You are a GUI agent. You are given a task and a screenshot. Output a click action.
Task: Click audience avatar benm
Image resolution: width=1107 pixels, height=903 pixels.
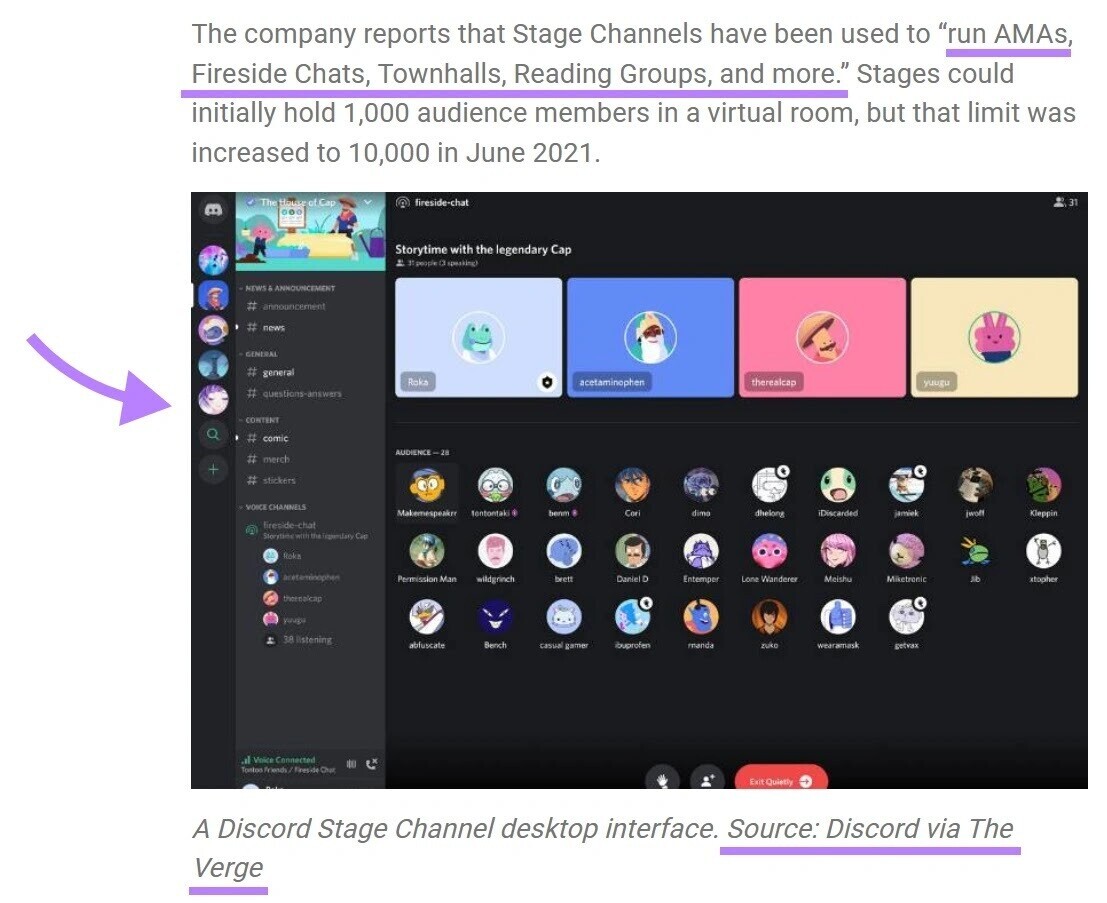[563, 485]
